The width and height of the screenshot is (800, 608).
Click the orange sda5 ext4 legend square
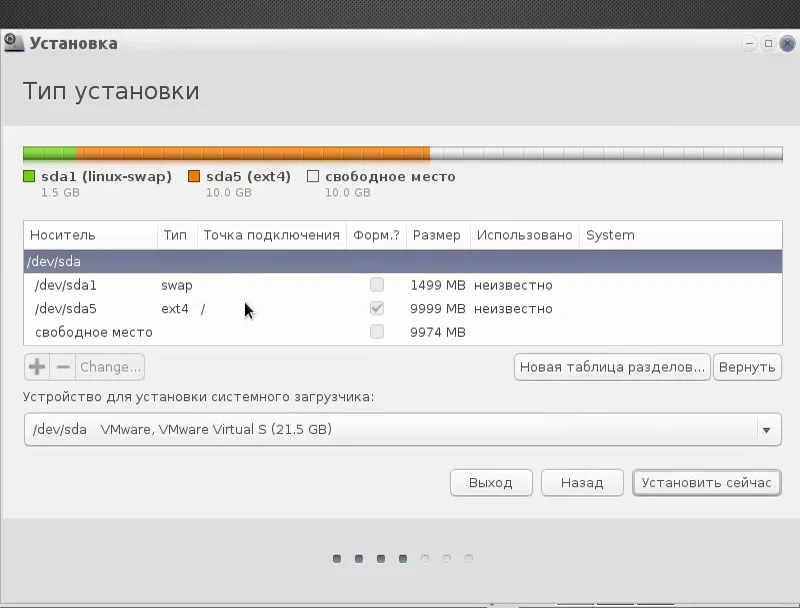(194, 176)
